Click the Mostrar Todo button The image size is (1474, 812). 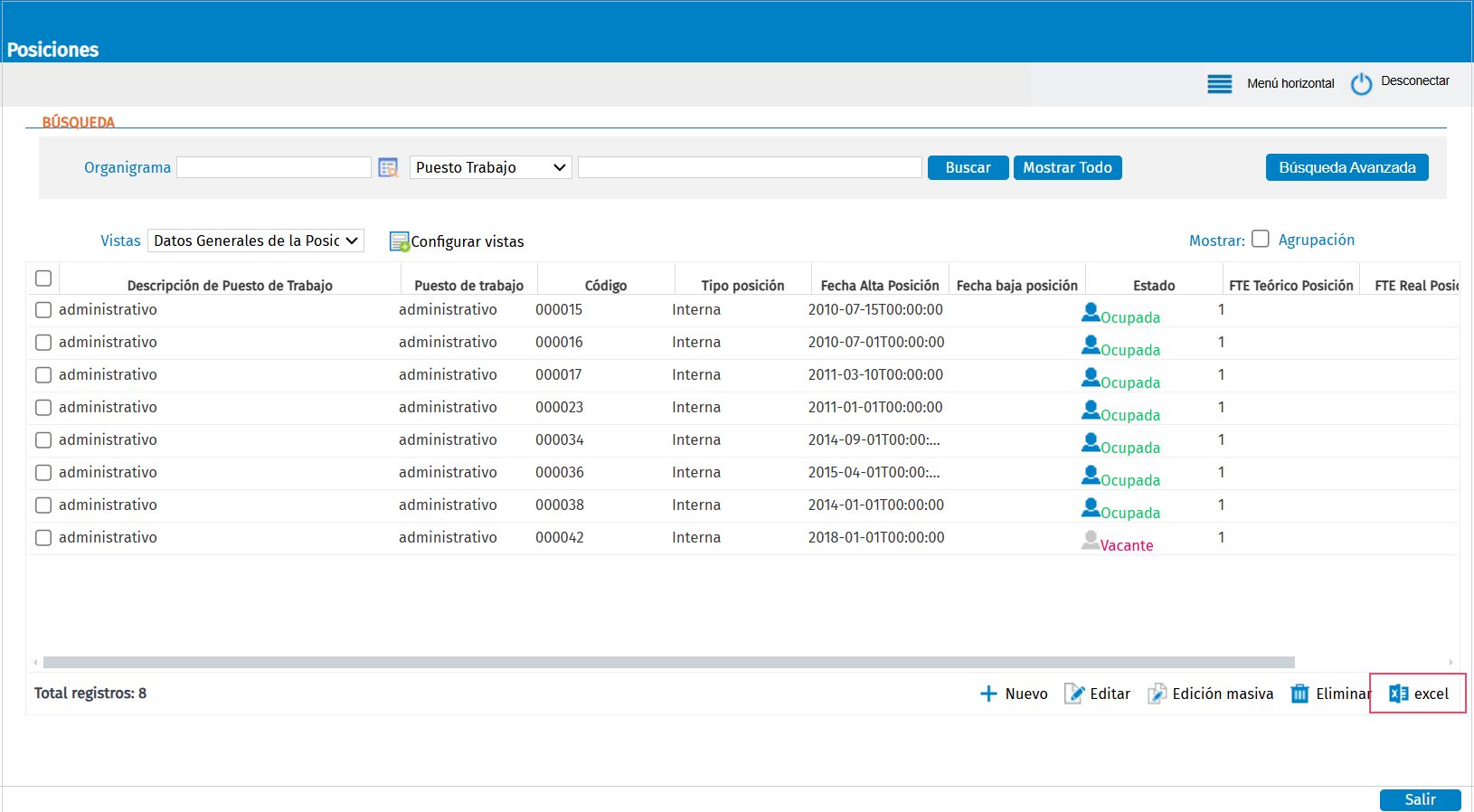pos(1068,167)
